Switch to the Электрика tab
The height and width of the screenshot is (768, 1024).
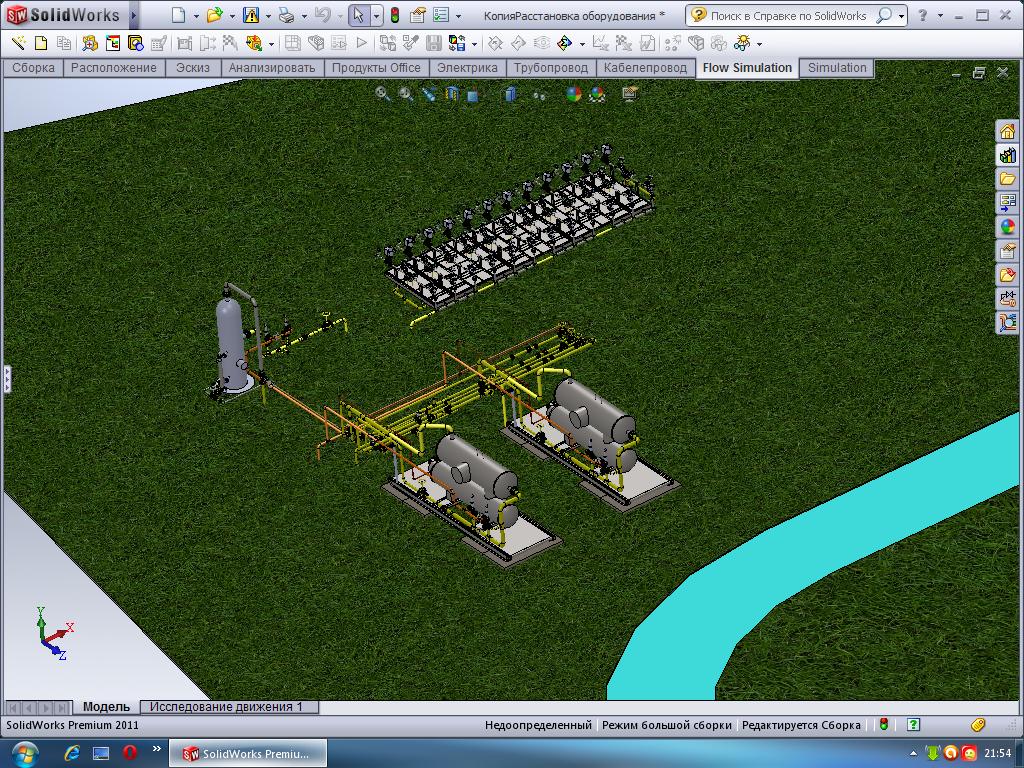coord(467,68)
